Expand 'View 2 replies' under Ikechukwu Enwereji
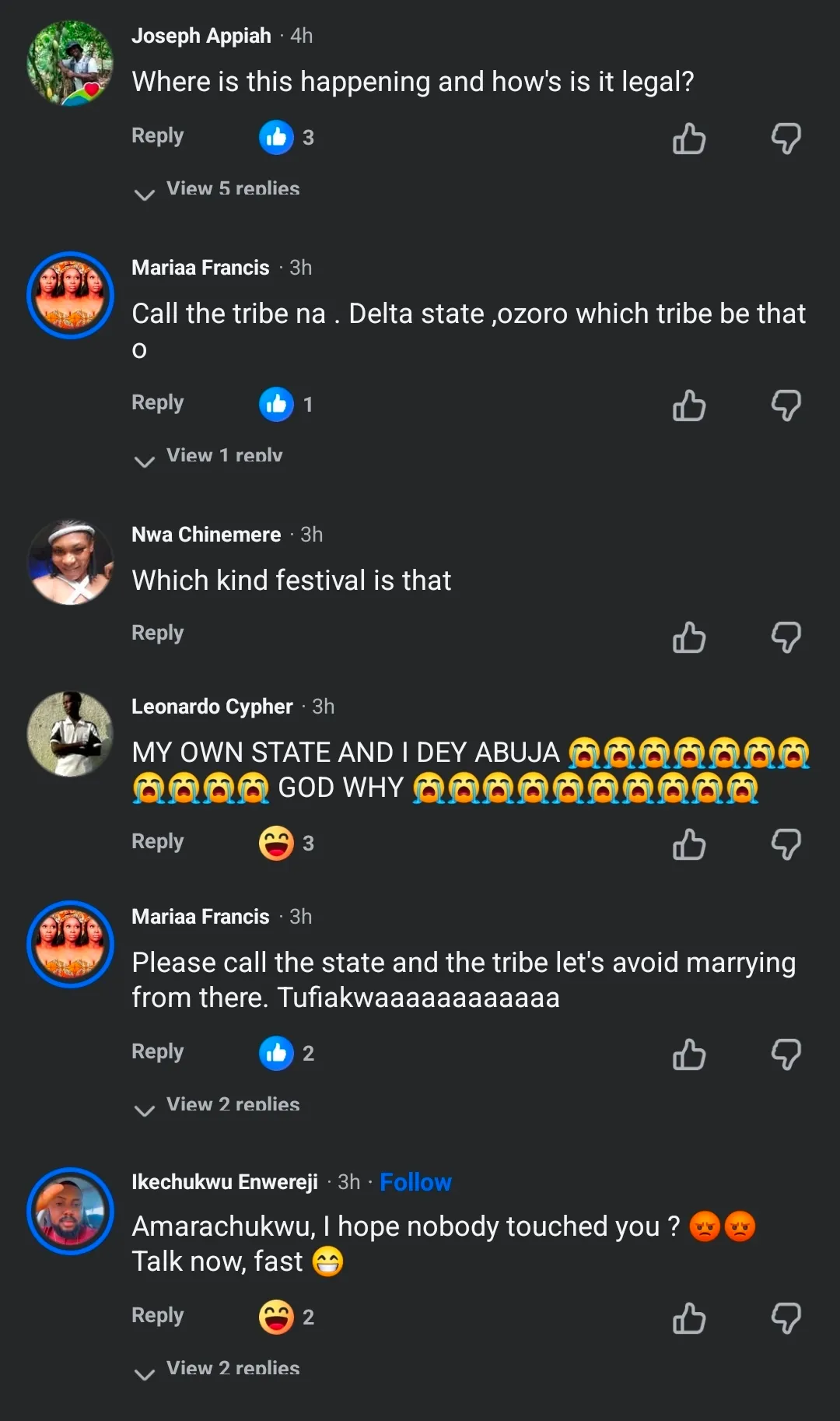The image size is (840, 1421). 232,1368
